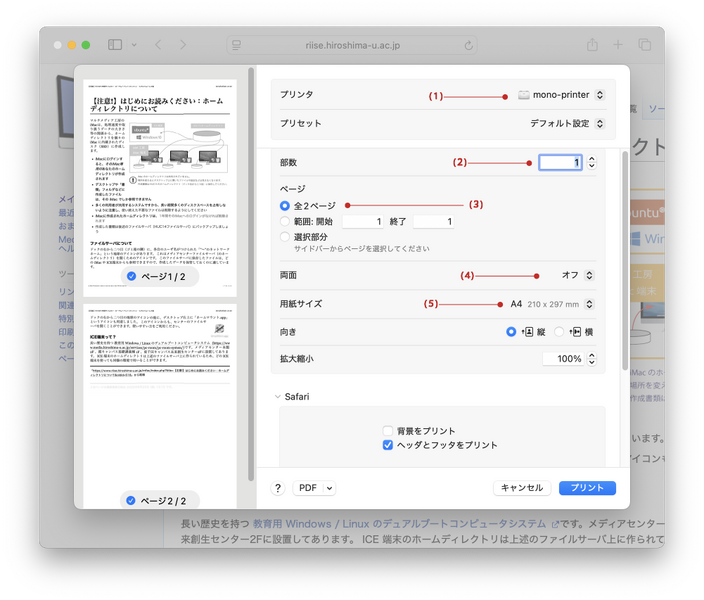Uncheck ヘッダとフッタをプリント checkbox

[388, 445]
